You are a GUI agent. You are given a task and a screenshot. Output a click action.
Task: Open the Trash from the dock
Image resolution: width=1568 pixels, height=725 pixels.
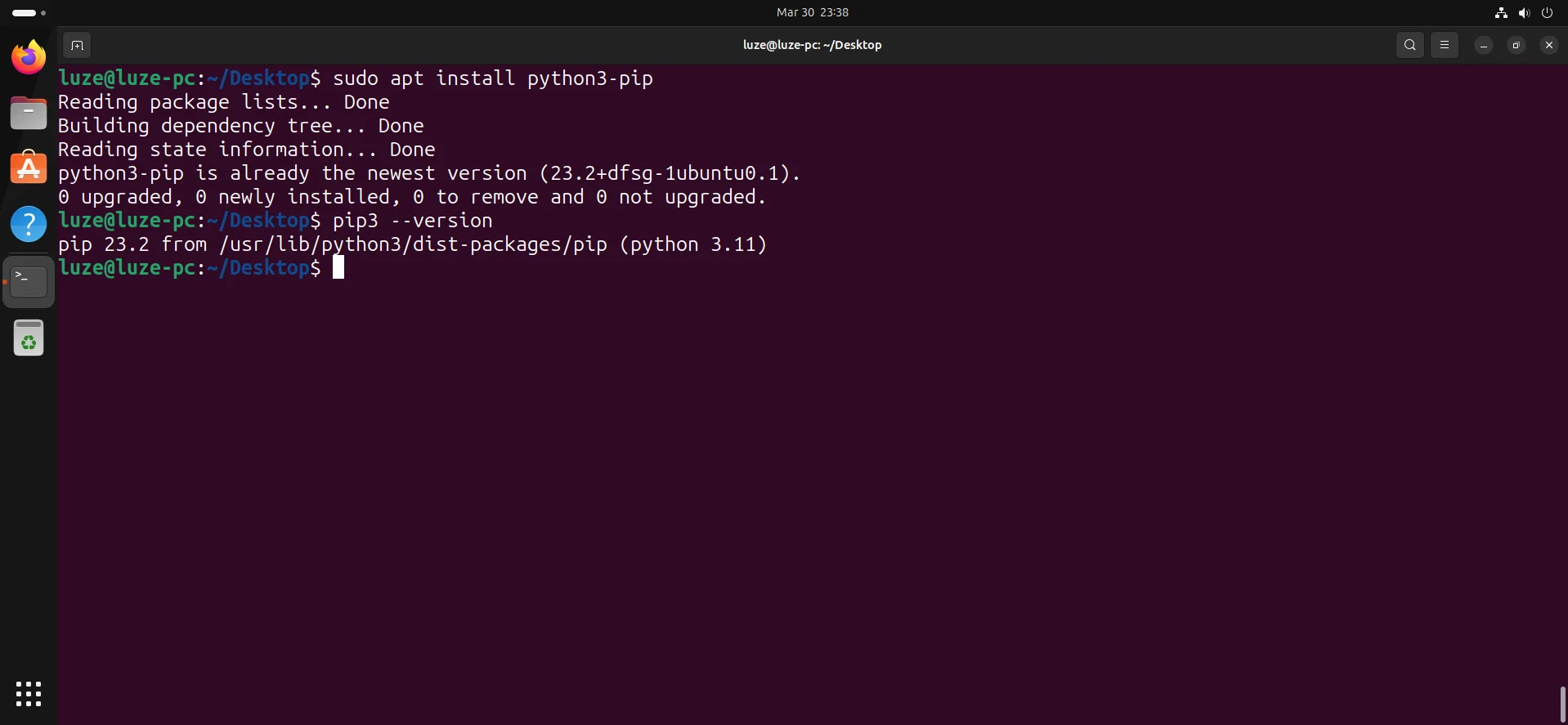coord(29,338)
